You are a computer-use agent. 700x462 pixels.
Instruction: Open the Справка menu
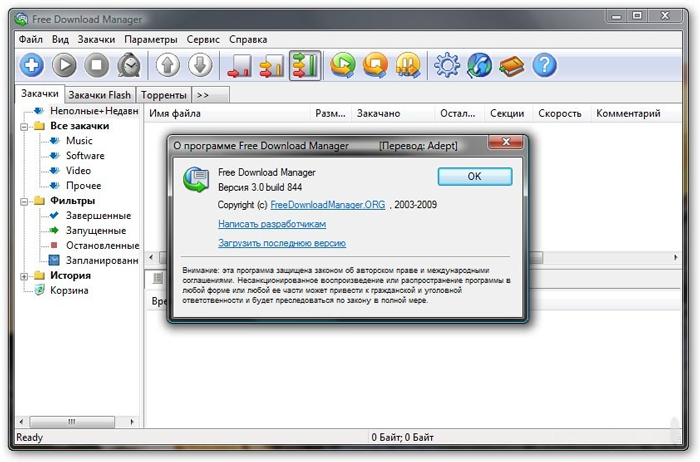[x=248, y=39]
